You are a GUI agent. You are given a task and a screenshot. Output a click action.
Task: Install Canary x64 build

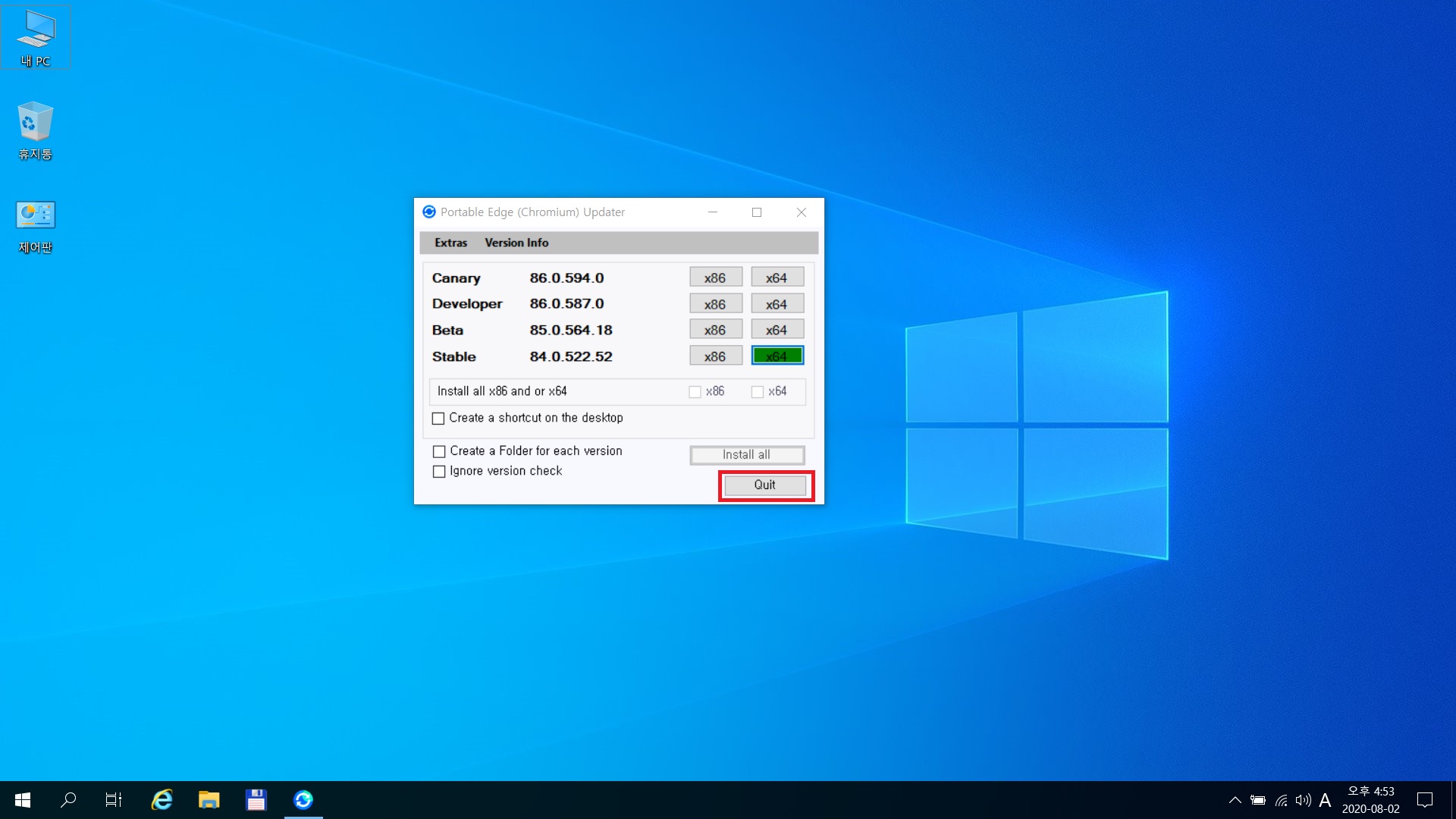point(777,278)
